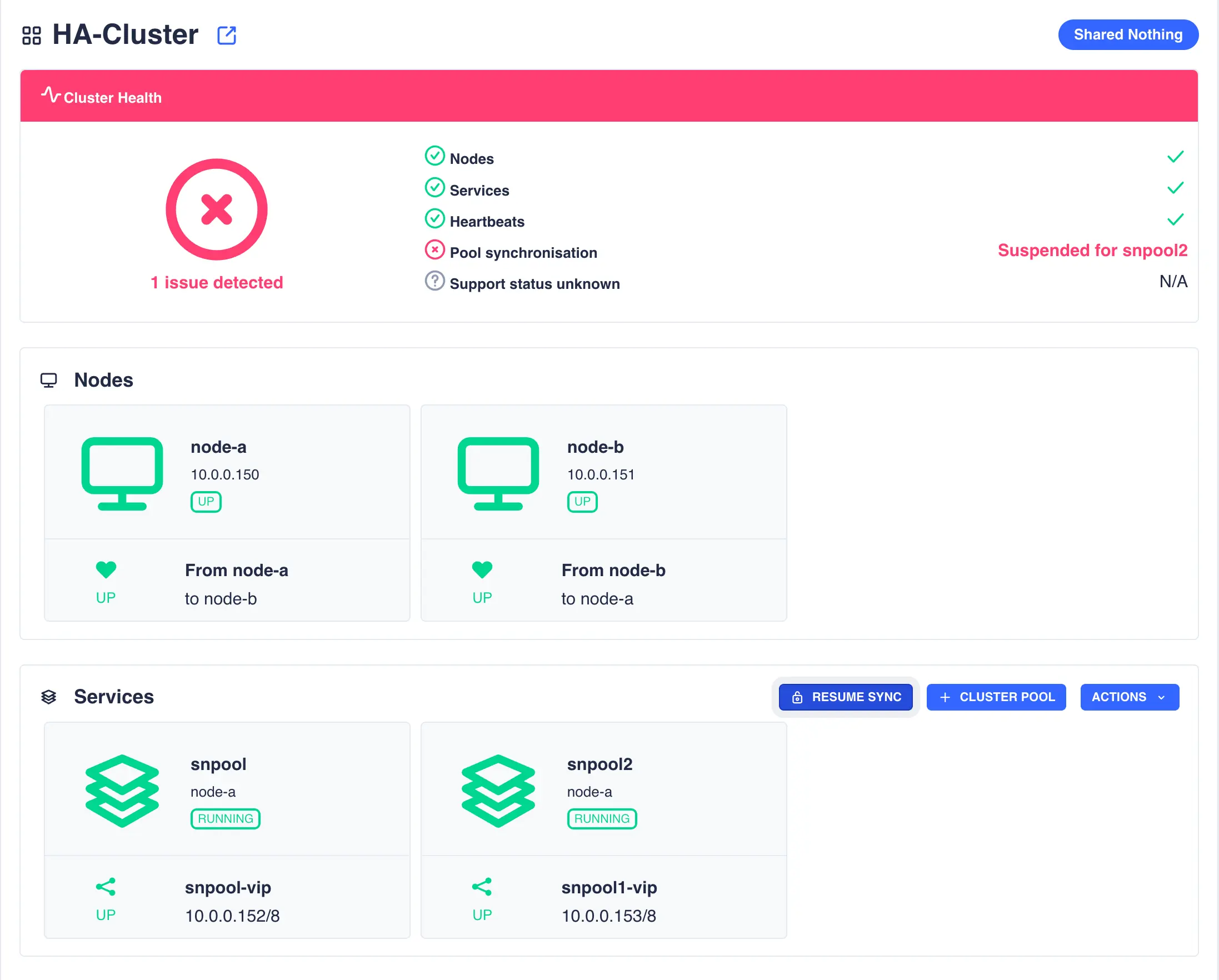Toggle the Nodes green checkmark status
Screen dimensions: 1219x980
[x=1175, y=158]
